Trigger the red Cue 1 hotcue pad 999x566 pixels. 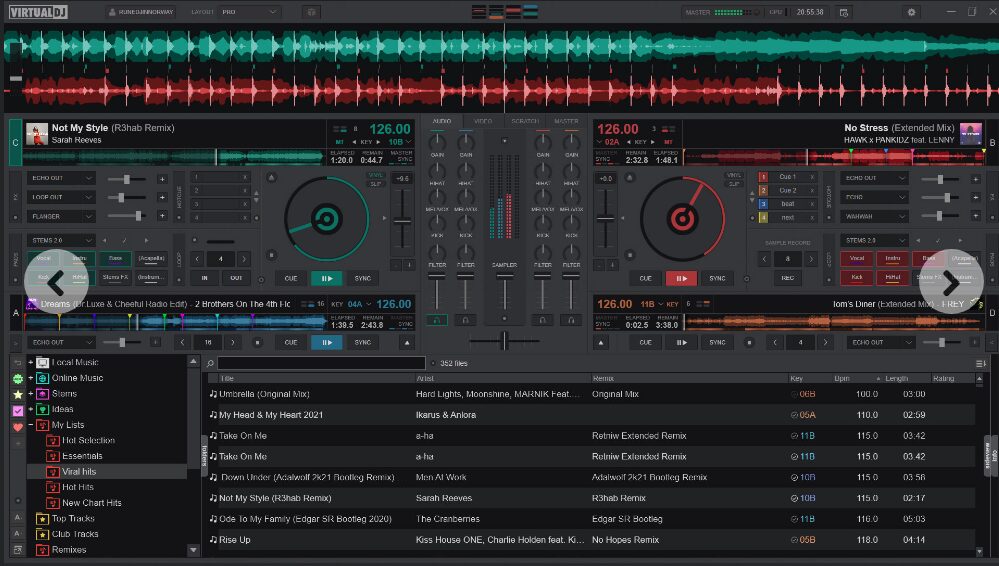pos(787,177)
